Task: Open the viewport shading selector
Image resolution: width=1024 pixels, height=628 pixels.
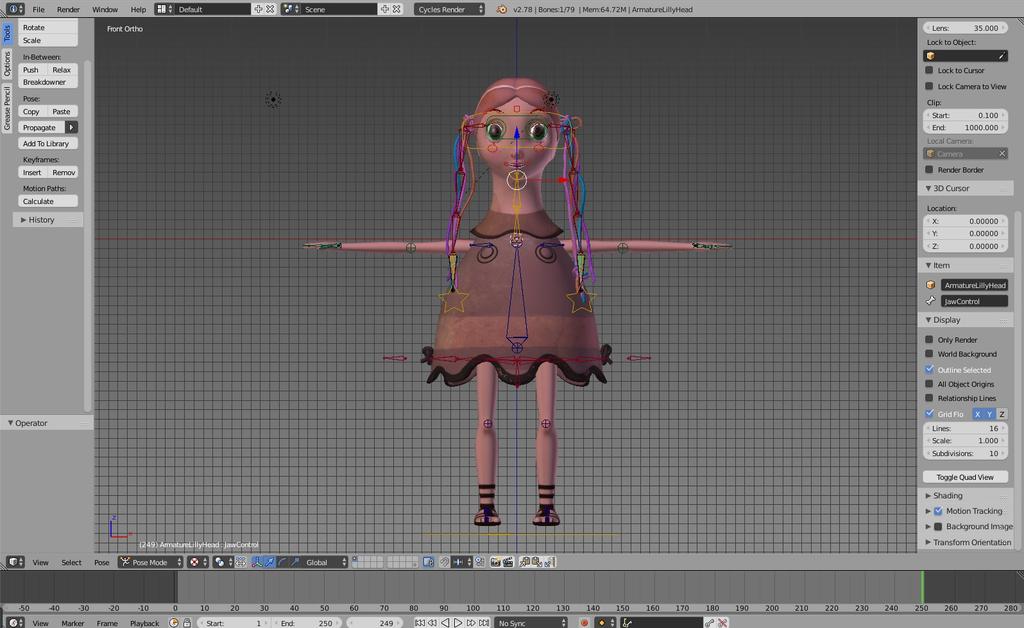Action: 198,562
